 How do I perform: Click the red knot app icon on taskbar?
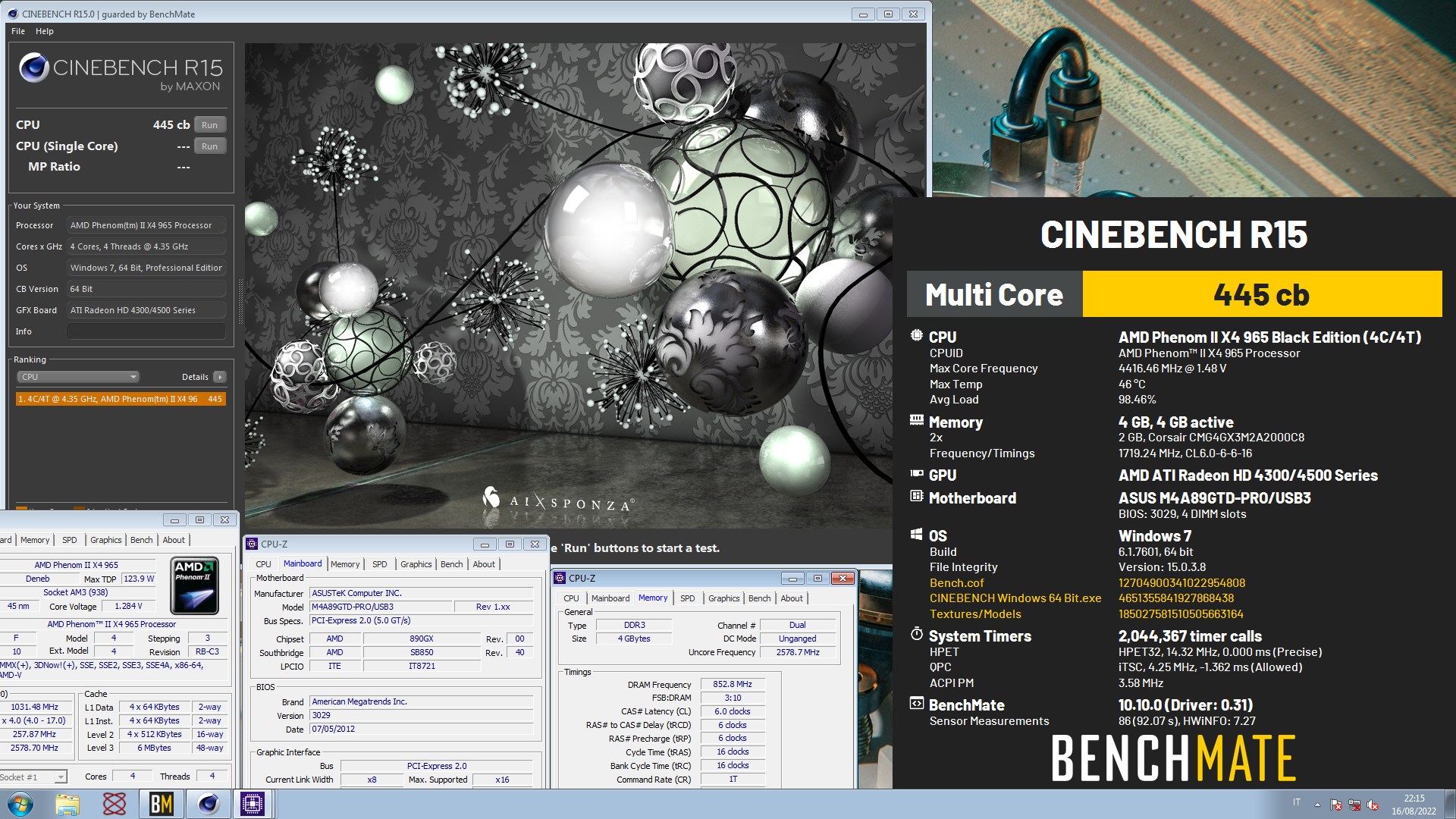115,804
